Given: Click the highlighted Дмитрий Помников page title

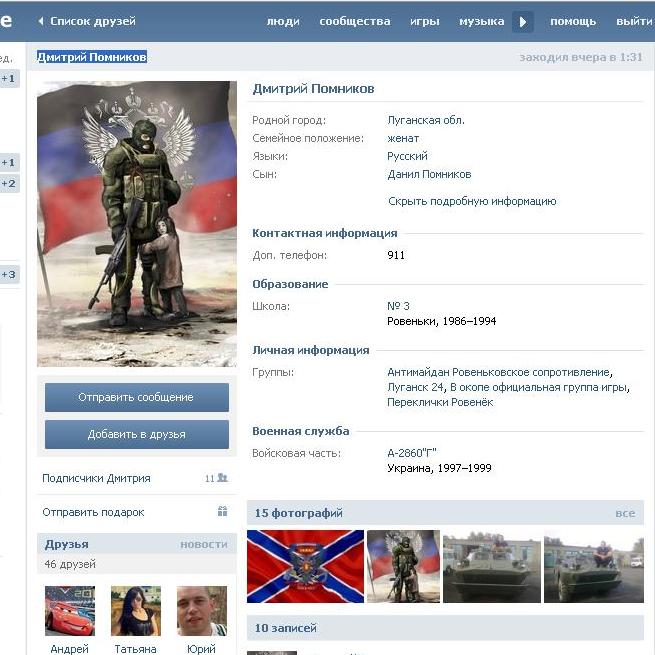Looking at the screenshot, I should [92, 57].
